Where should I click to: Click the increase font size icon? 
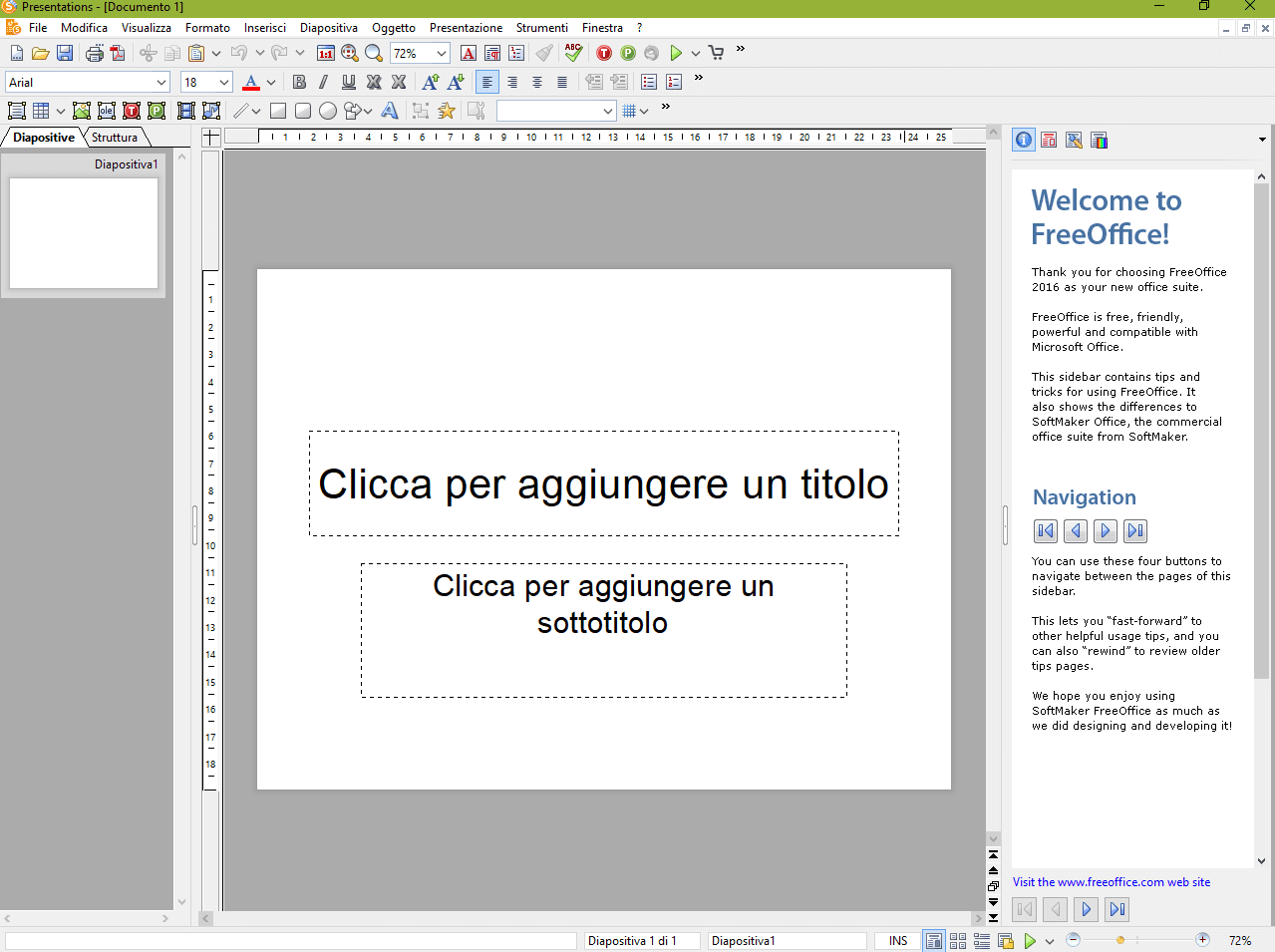(431, 82)
